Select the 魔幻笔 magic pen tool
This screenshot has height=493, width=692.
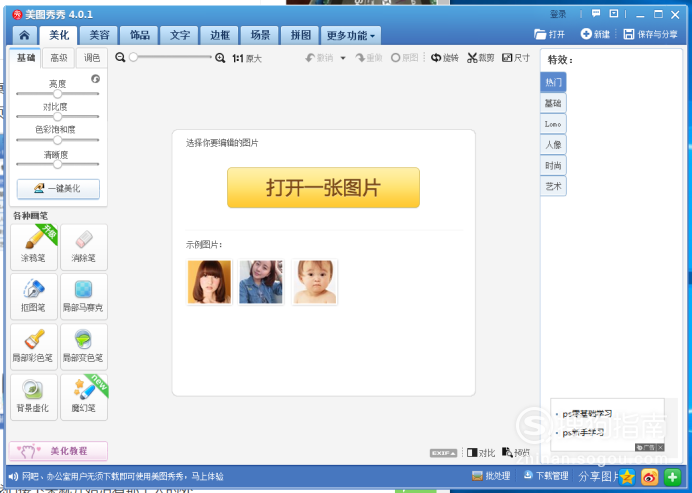[x=84, y=397]
